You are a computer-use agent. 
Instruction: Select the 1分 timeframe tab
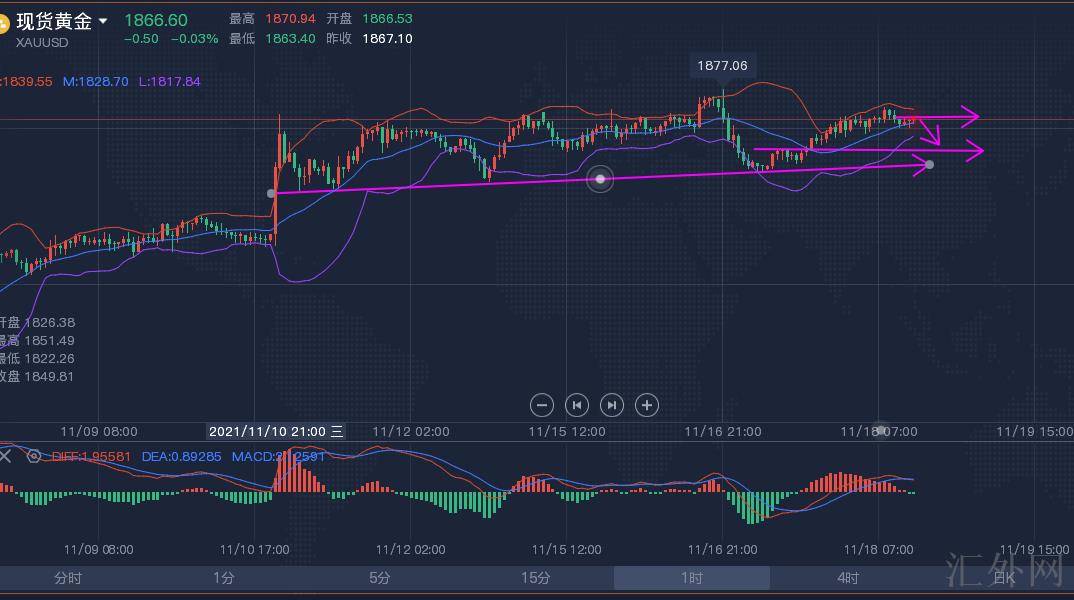tap(224, 578)
